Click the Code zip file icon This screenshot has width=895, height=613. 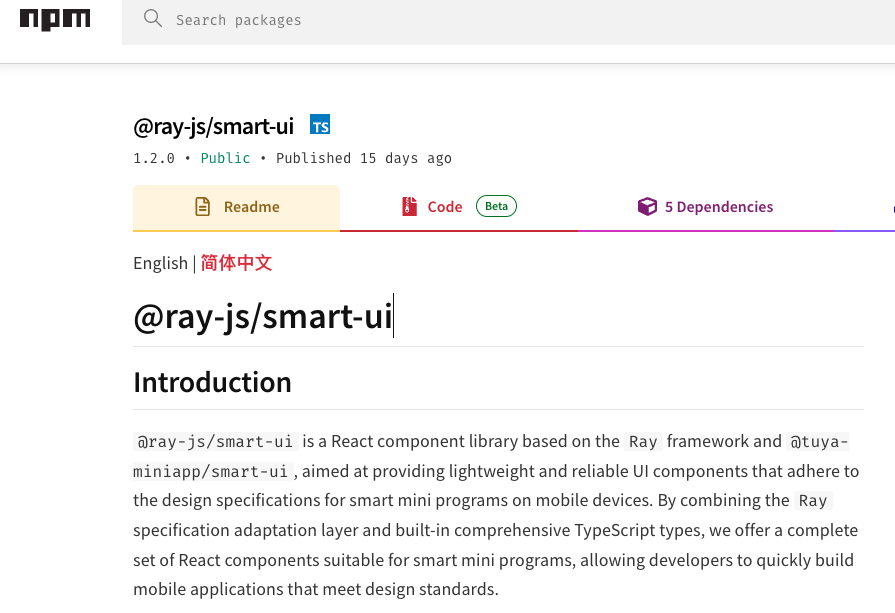click(409, 207)
